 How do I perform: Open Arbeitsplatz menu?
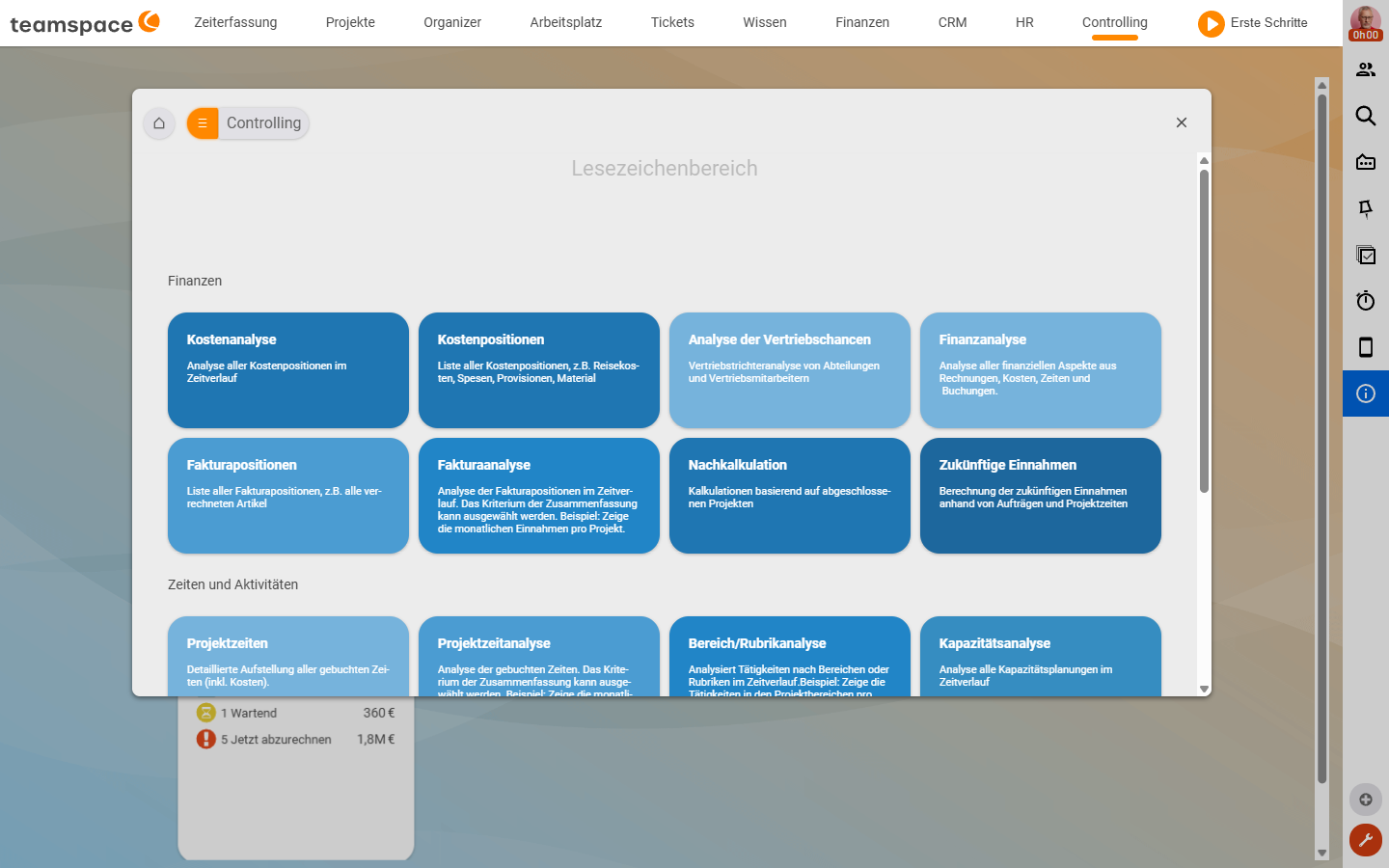pyautogui.click(x=566, y=22)
